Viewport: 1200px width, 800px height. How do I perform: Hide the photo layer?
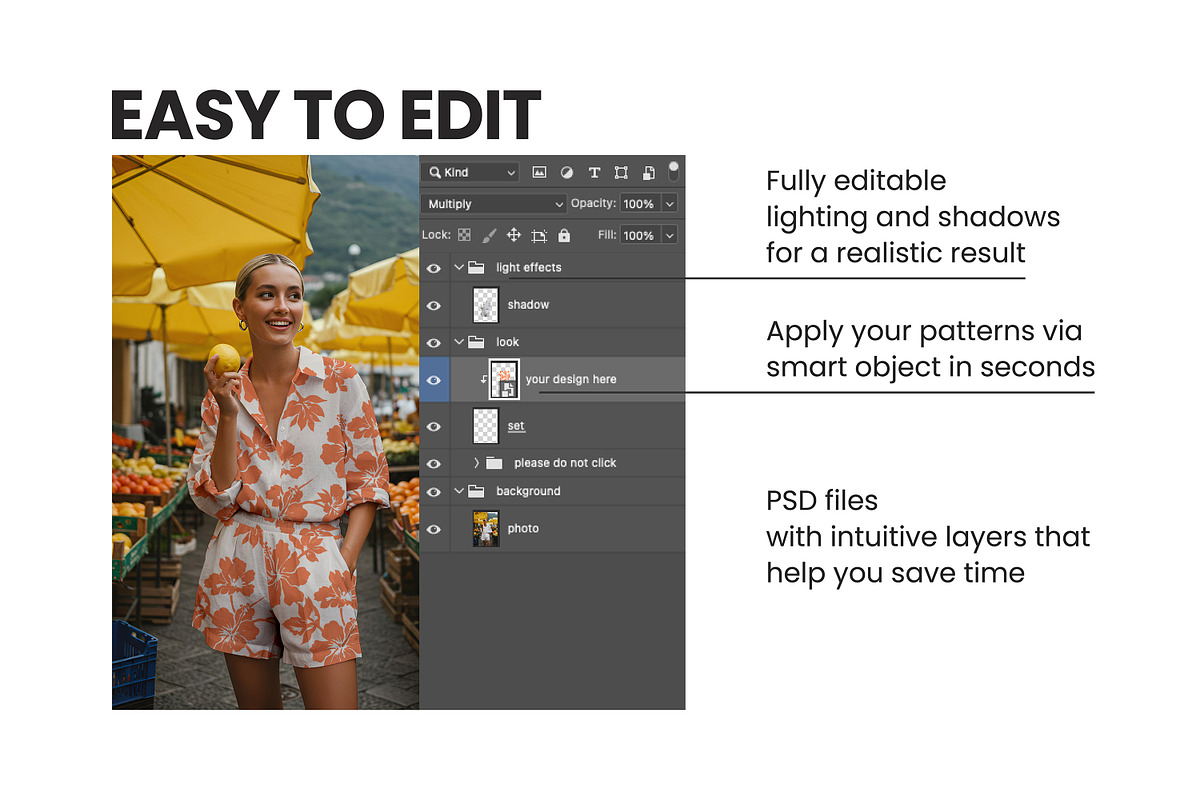click(434, 529)
